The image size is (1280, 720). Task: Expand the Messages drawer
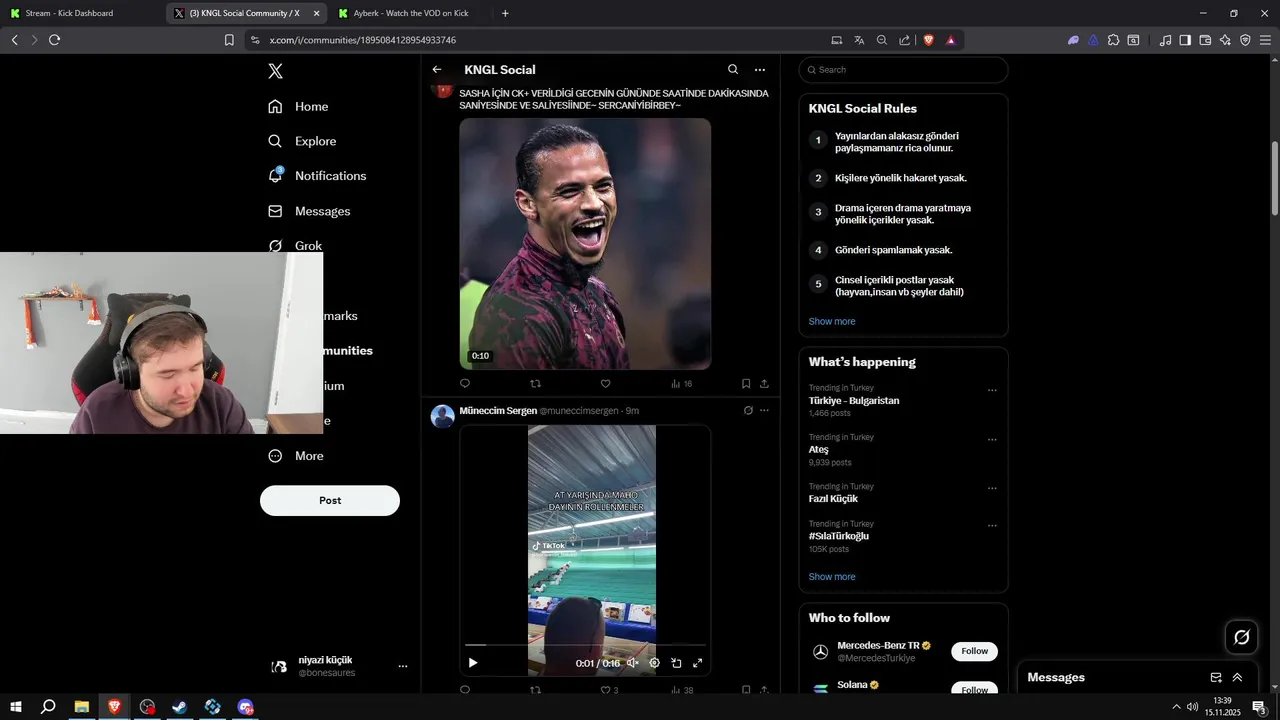pyautogui.click(x=1237, y=677)
